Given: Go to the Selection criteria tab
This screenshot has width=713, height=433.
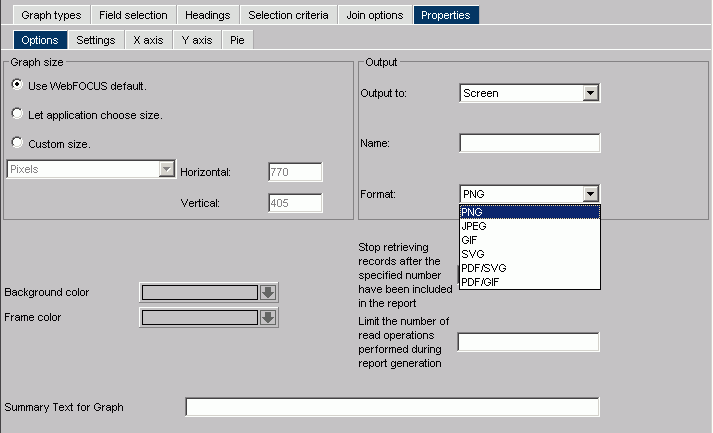Looking at the screenshot, I should click(x=288, y=15).
